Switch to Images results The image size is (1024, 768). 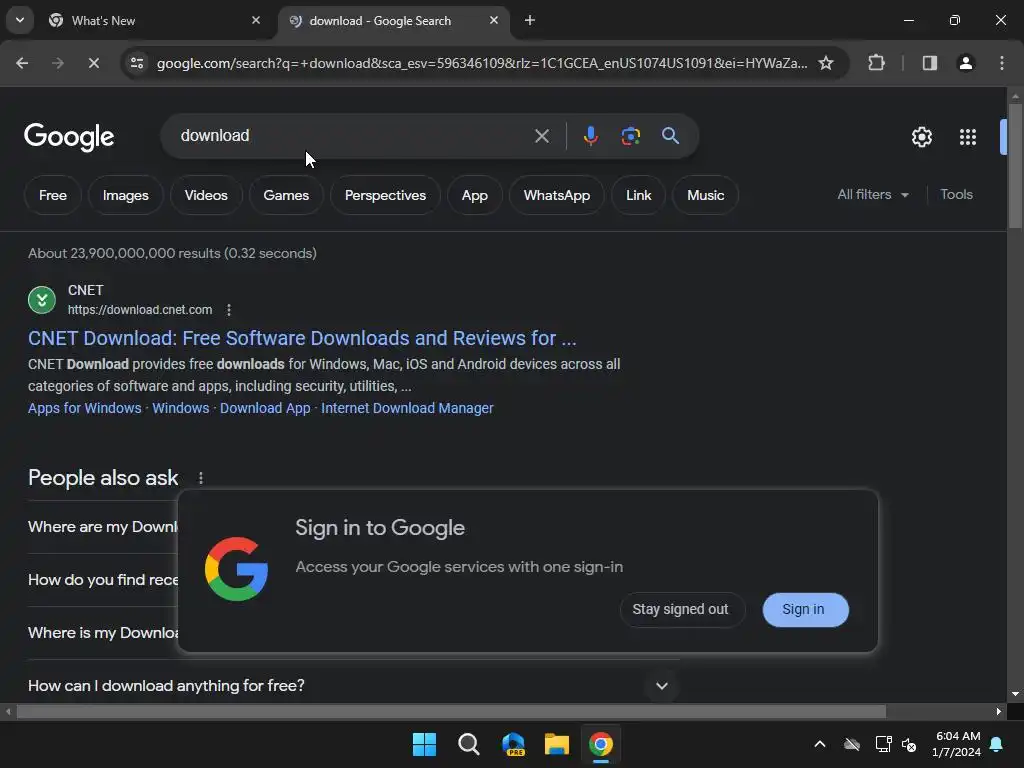point(125,195)
